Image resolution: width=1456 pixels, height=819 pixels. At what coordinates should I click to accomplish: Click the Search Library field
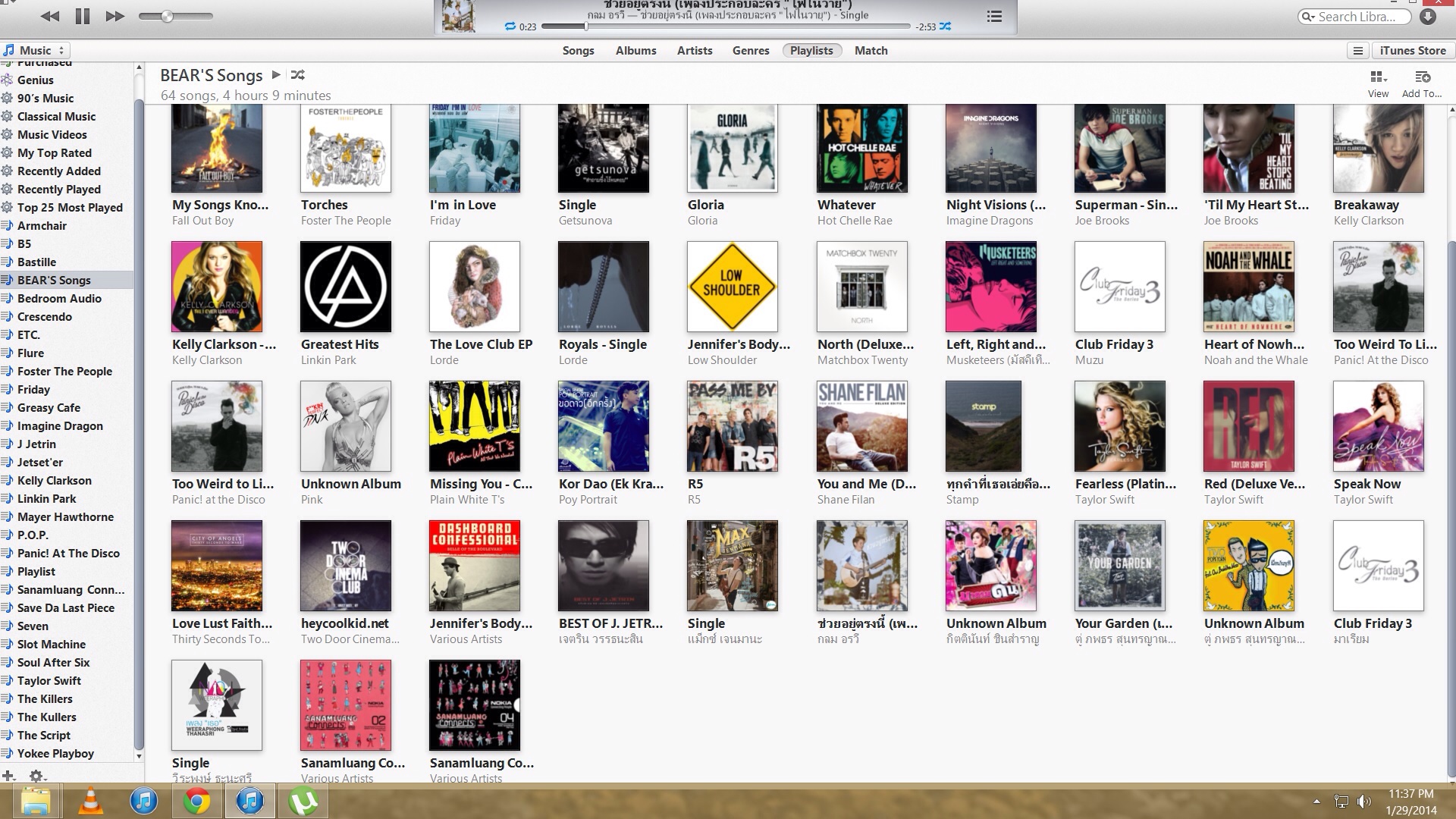1354,17
